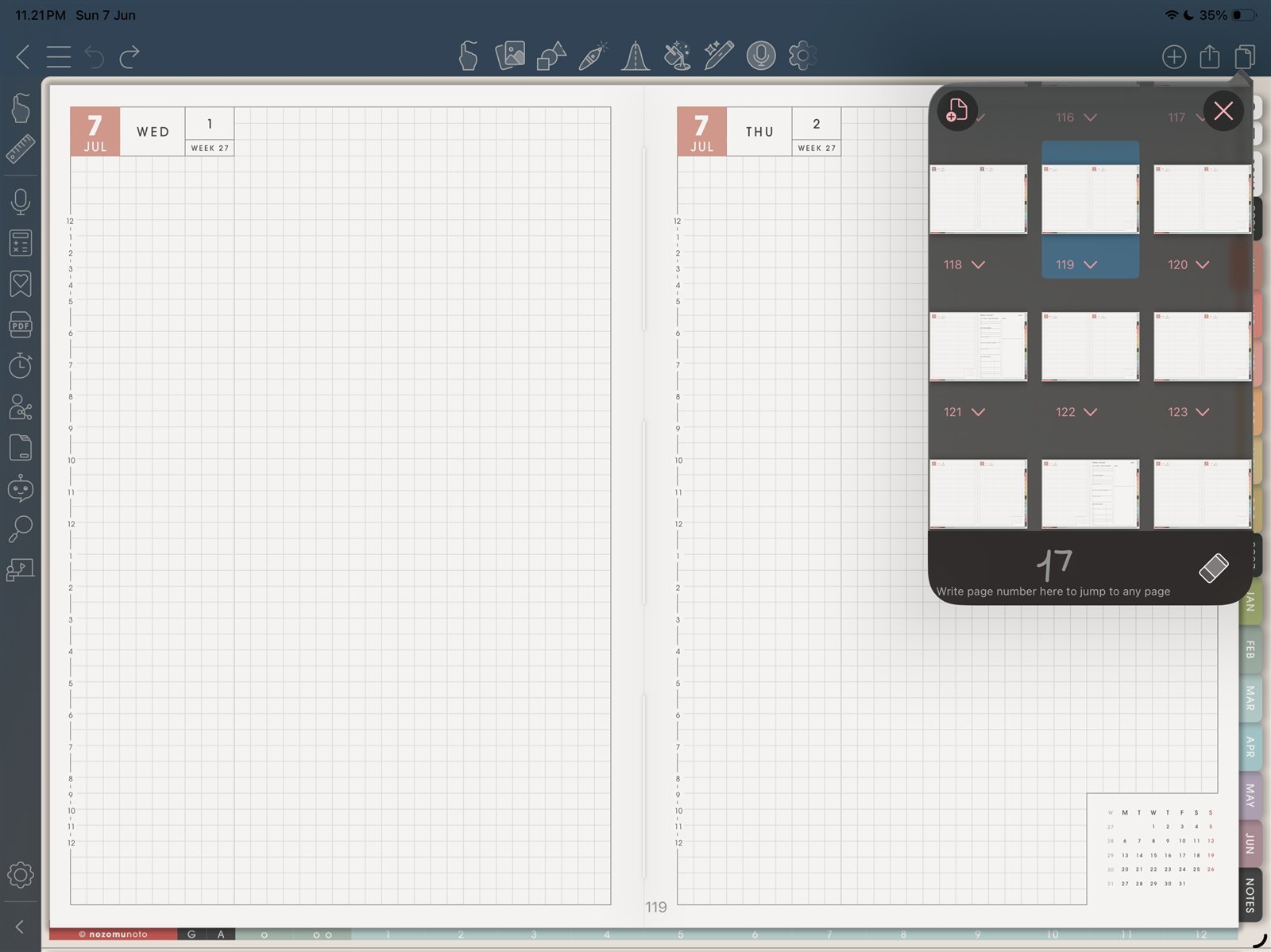The height and width of the screenshot is (952, 1271).
Task: Click WEEK 27 link on Wednesday page
Action: pos(210,148)
